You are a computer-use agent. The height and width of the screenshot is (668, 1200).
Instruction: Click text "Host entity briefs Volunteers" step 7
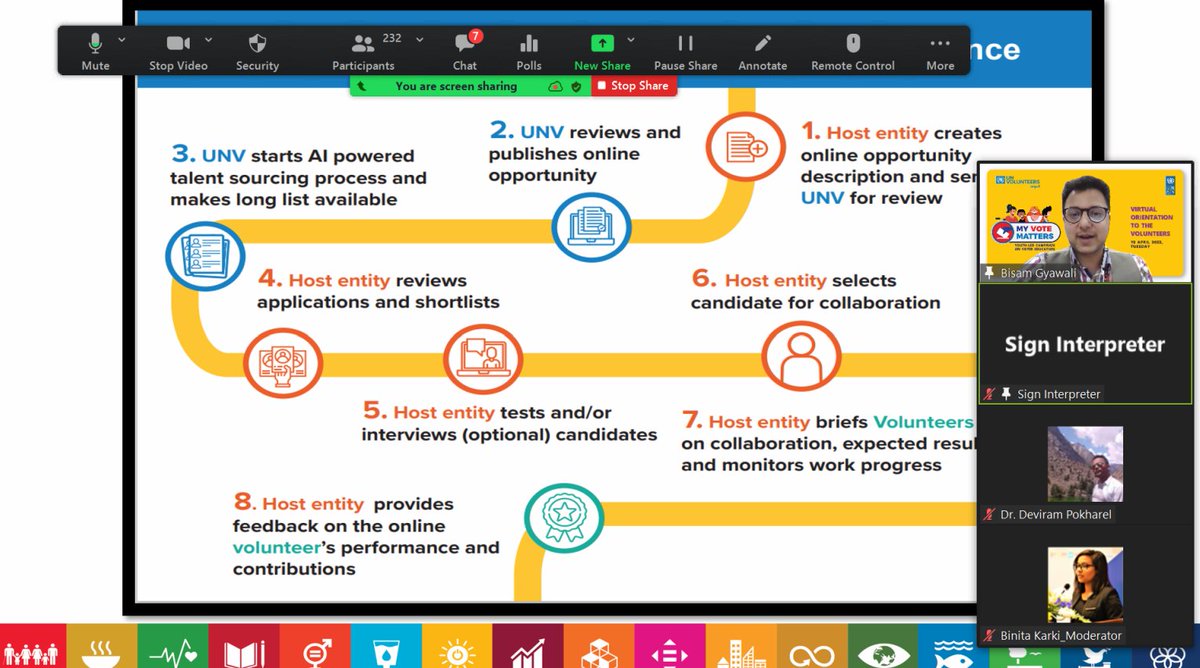pos(828,443)
